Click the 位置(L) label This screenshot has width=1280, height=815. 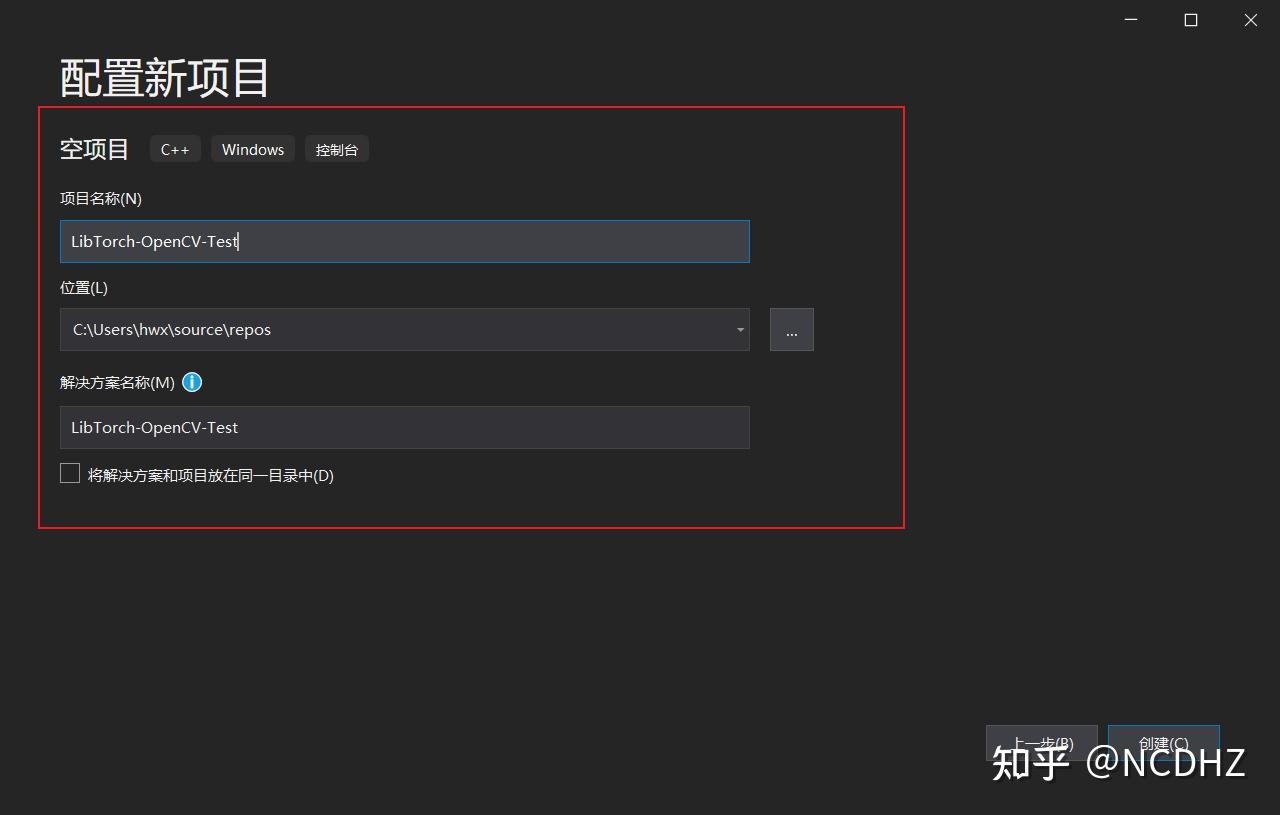click(83, 287)
